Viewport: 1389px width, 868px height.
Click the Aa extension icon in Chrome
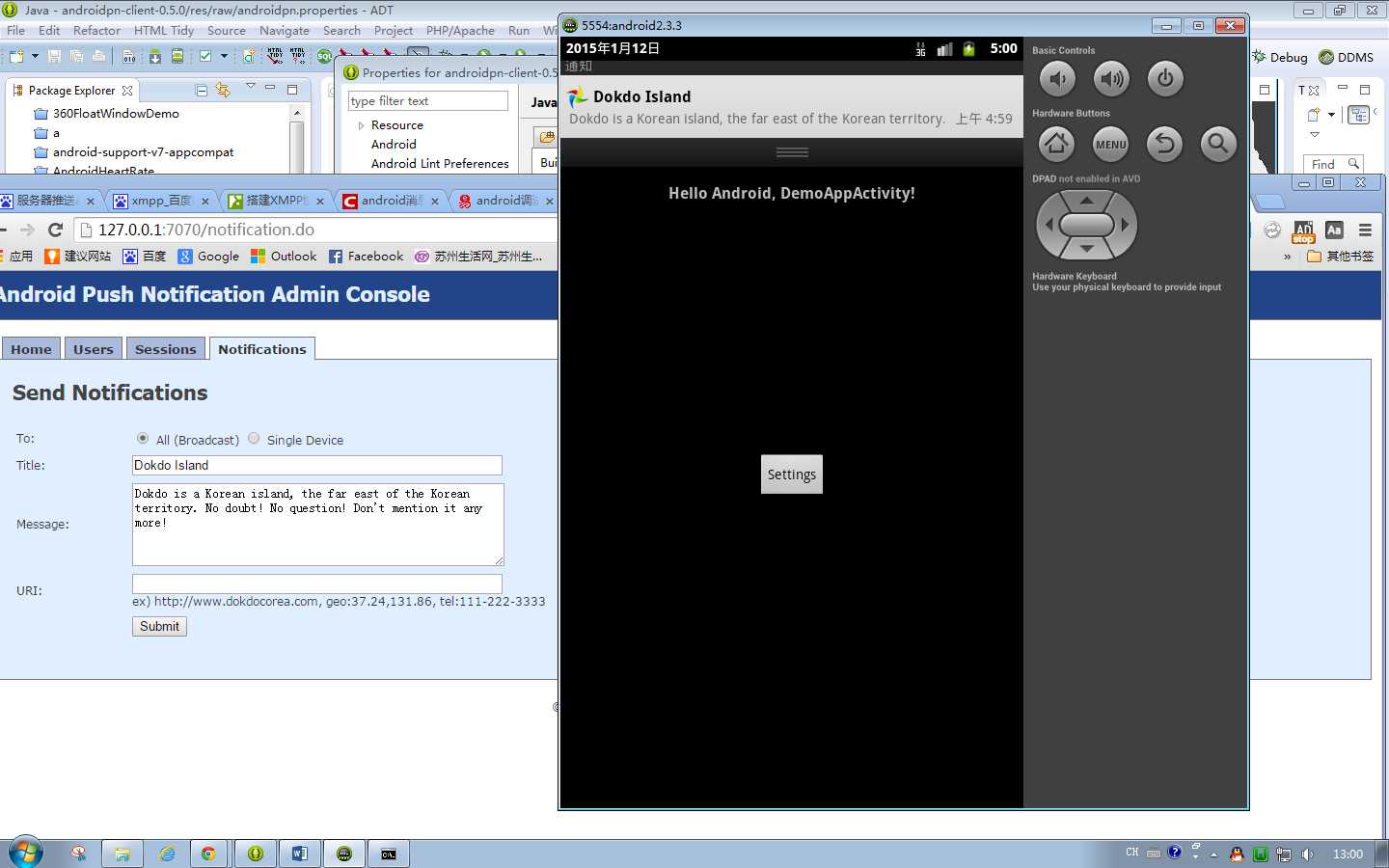click(1334, 230)
